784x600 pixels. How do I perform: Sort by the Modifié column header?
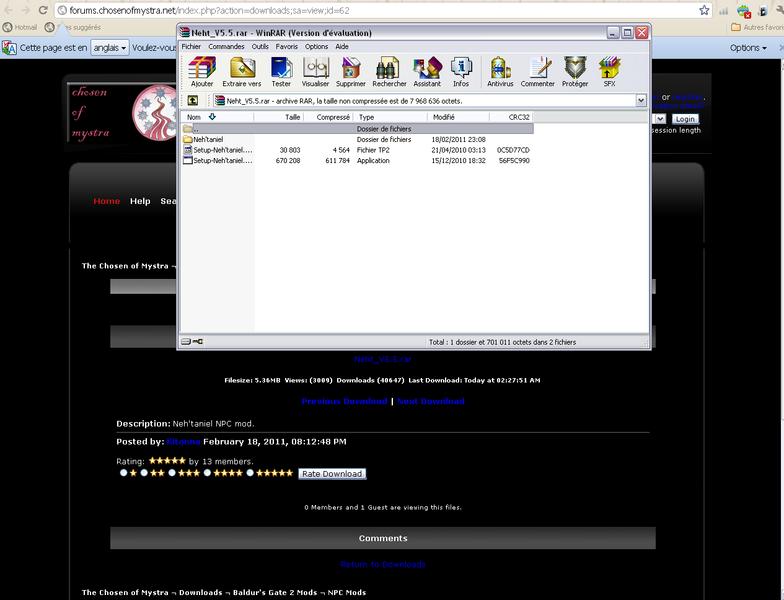click(x=458, y=117)
